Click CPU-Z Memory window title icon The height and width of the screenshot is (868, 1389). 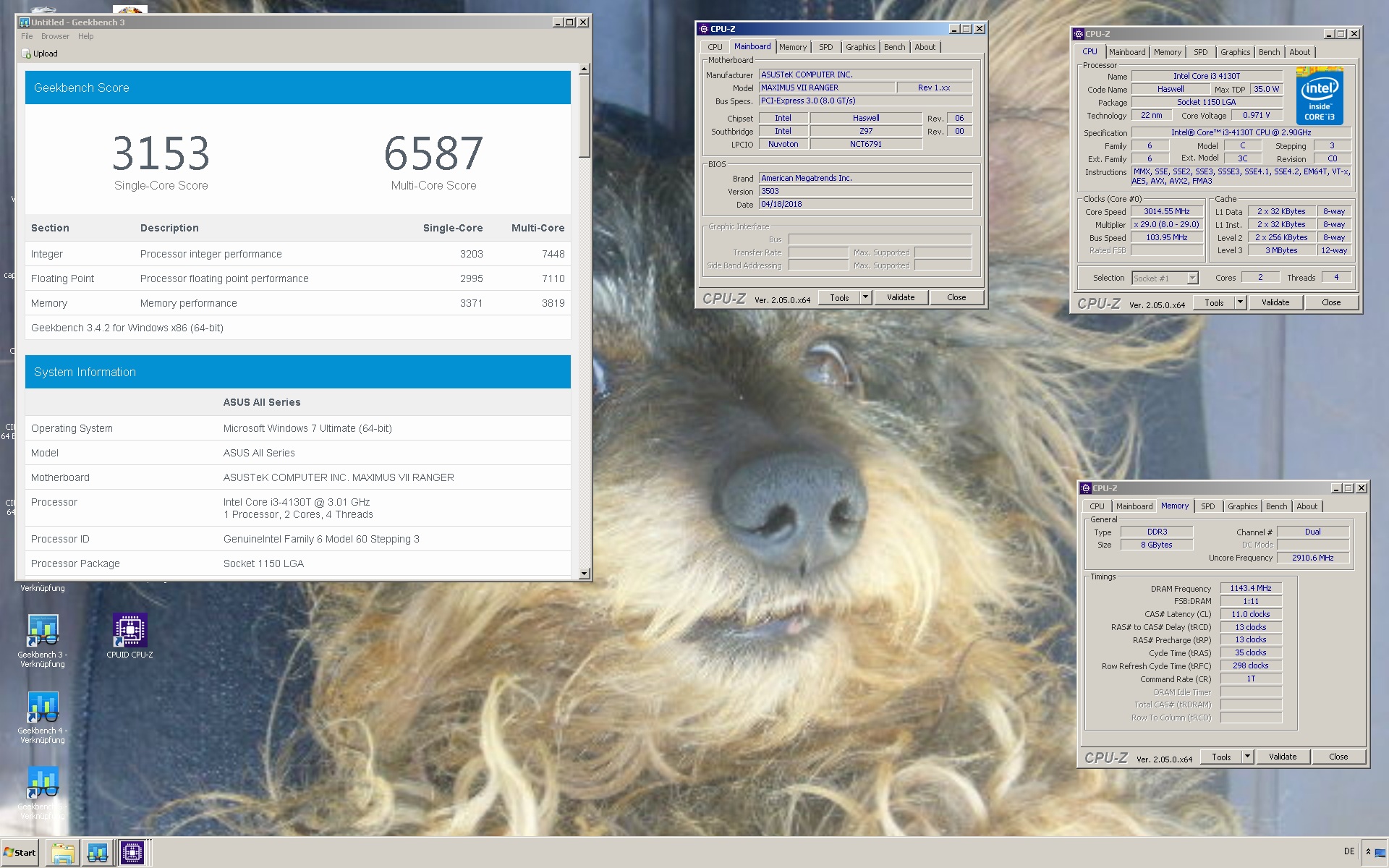[1086, 488]
